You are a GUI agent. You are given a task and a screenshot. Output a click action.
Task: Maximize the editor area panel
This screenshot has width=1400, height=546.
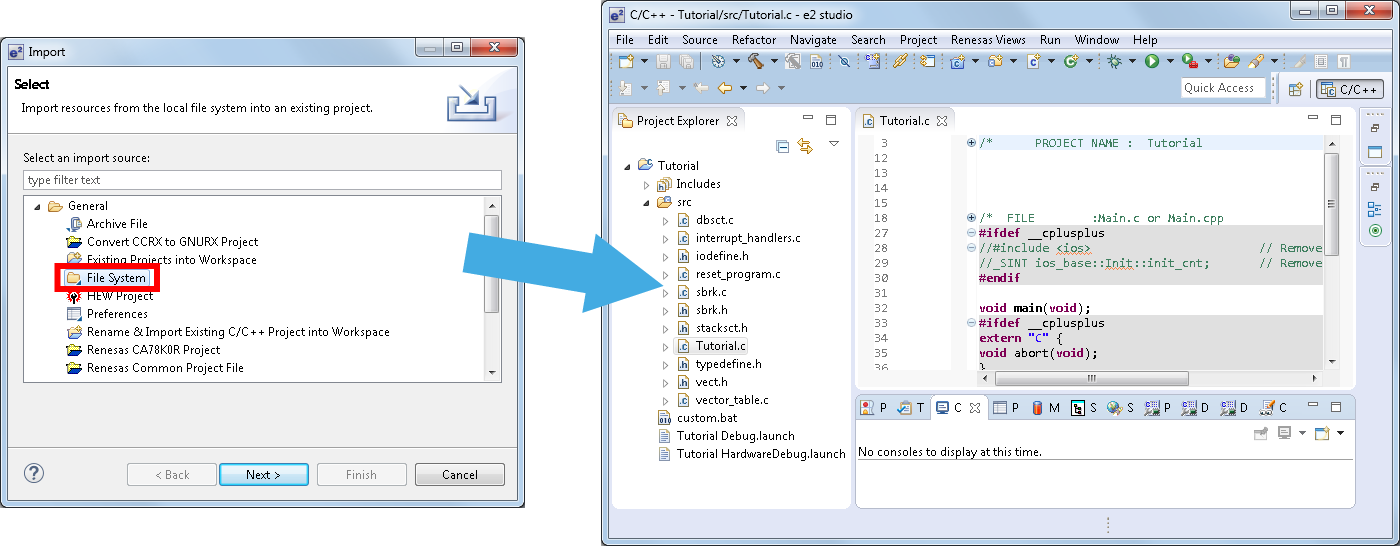[1335, 120]
